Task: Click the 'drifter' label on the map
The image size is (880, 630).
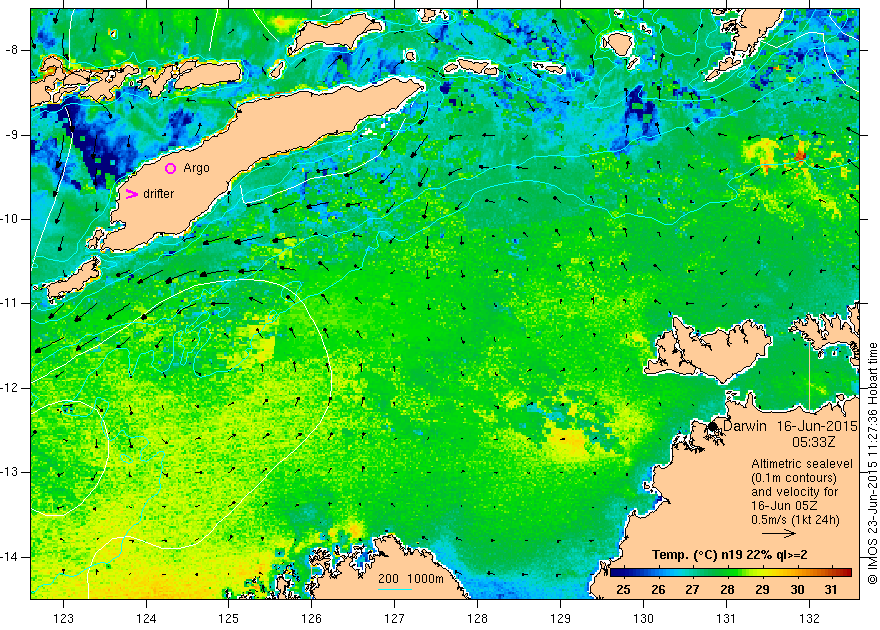Action: (x=159, y=194)
